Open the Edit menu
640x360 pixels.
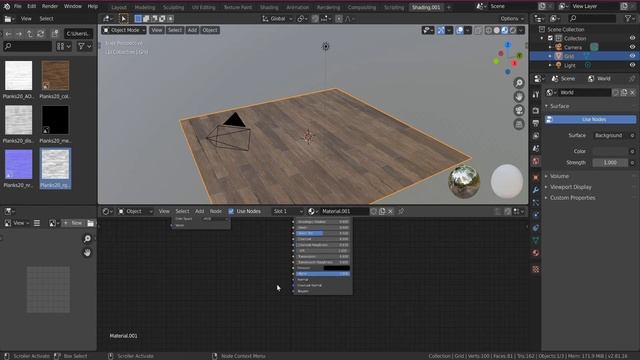coord(31,6)
